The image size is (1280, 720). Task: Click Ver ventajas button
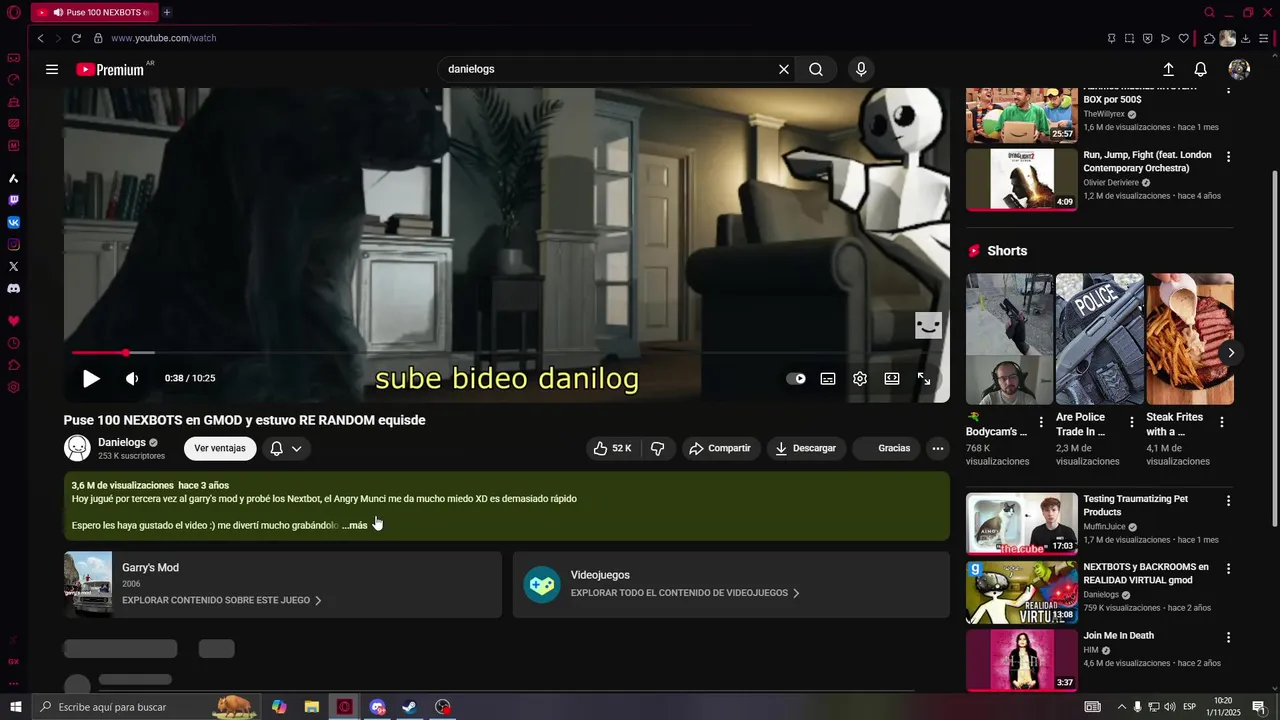pos(220,448)
